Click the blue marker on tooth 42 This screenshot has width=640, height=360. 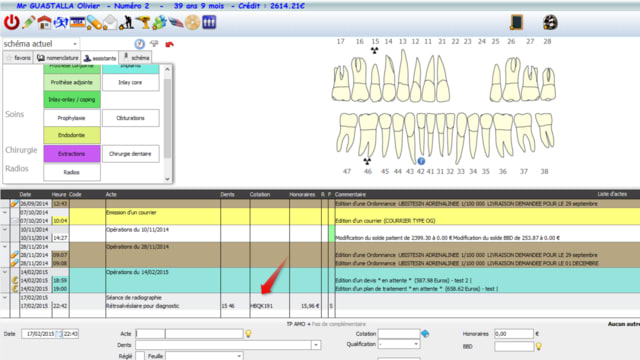click(421, 161)
